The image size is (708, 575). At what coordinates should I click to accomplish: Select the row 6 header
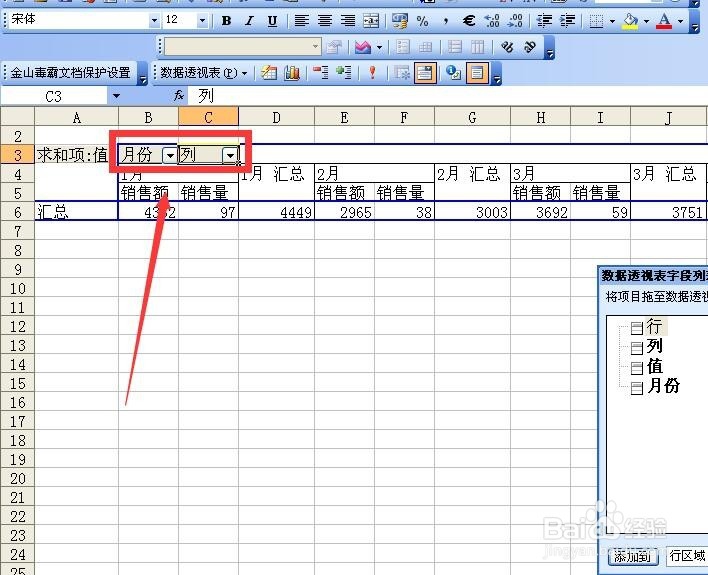pyautogui.click(x=18, y=212)
